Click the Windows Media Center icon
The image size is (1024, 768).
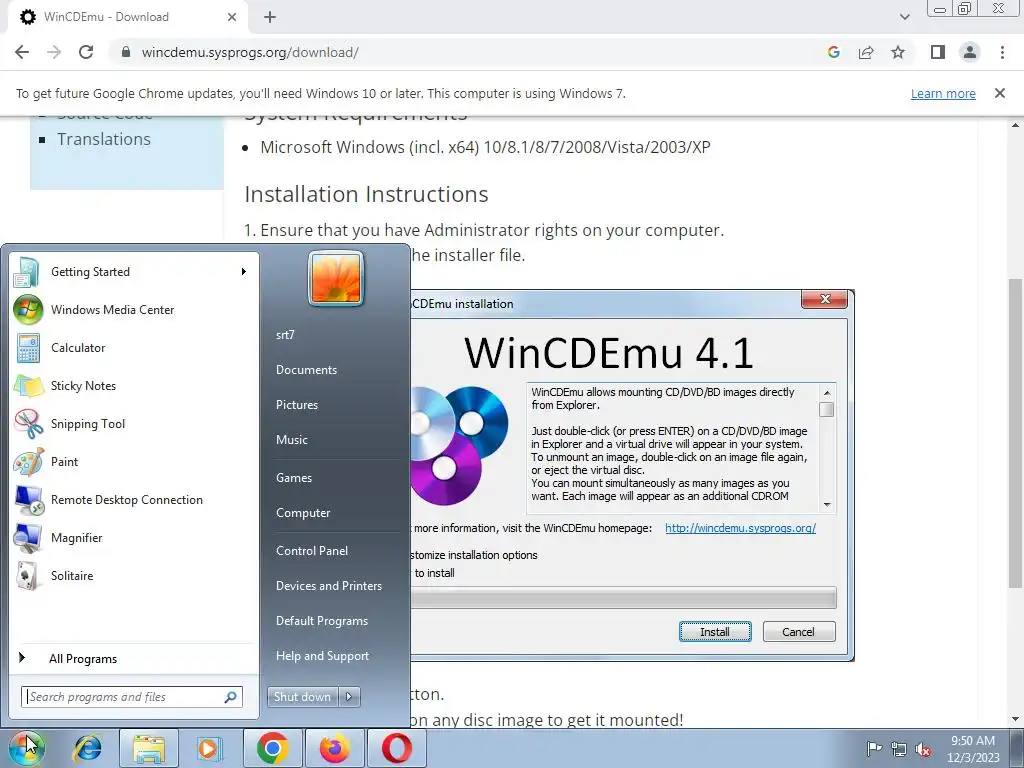pos(28,310)
